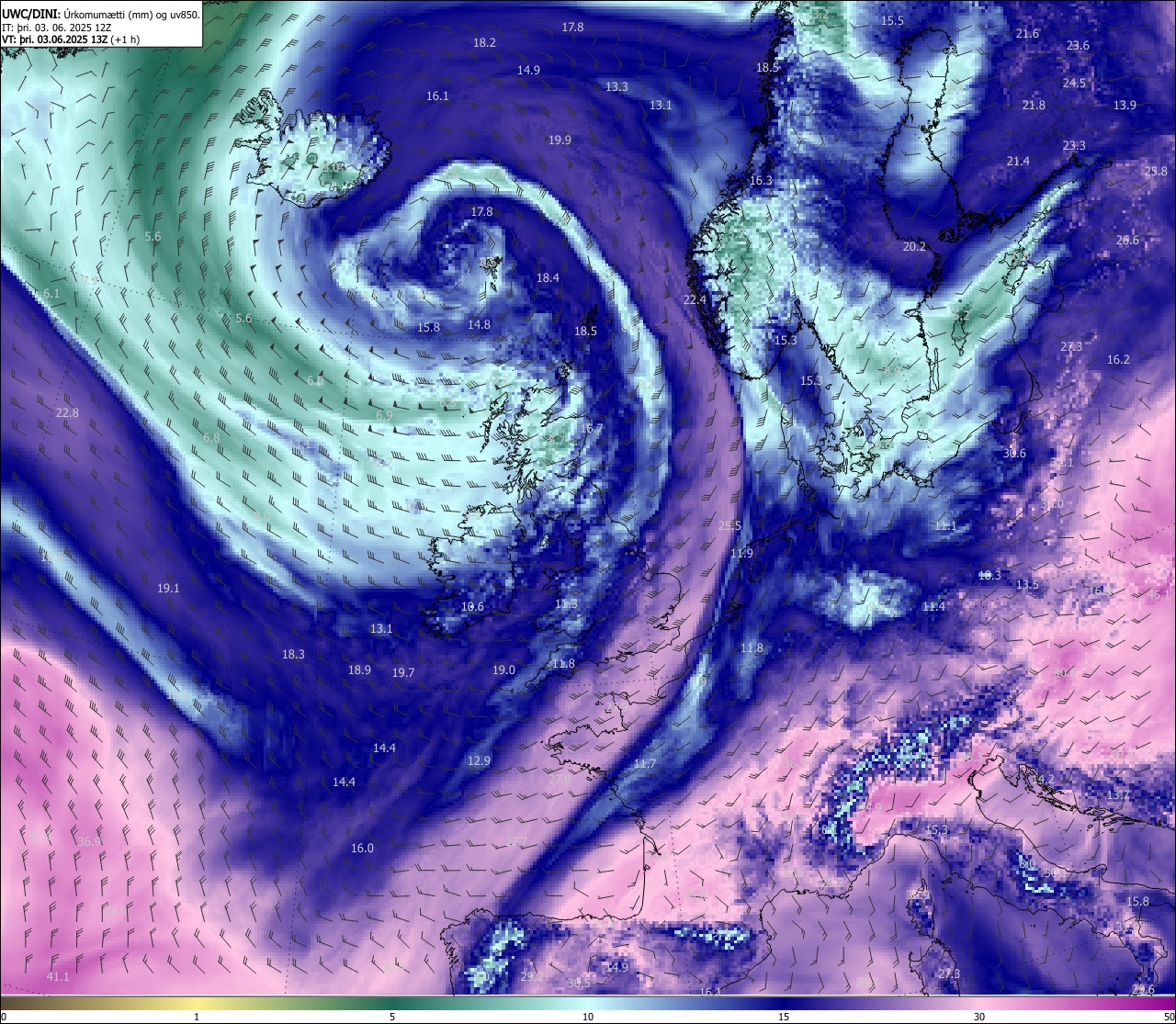
Task: Select the 41.1 value label
Action: (58, 977)
